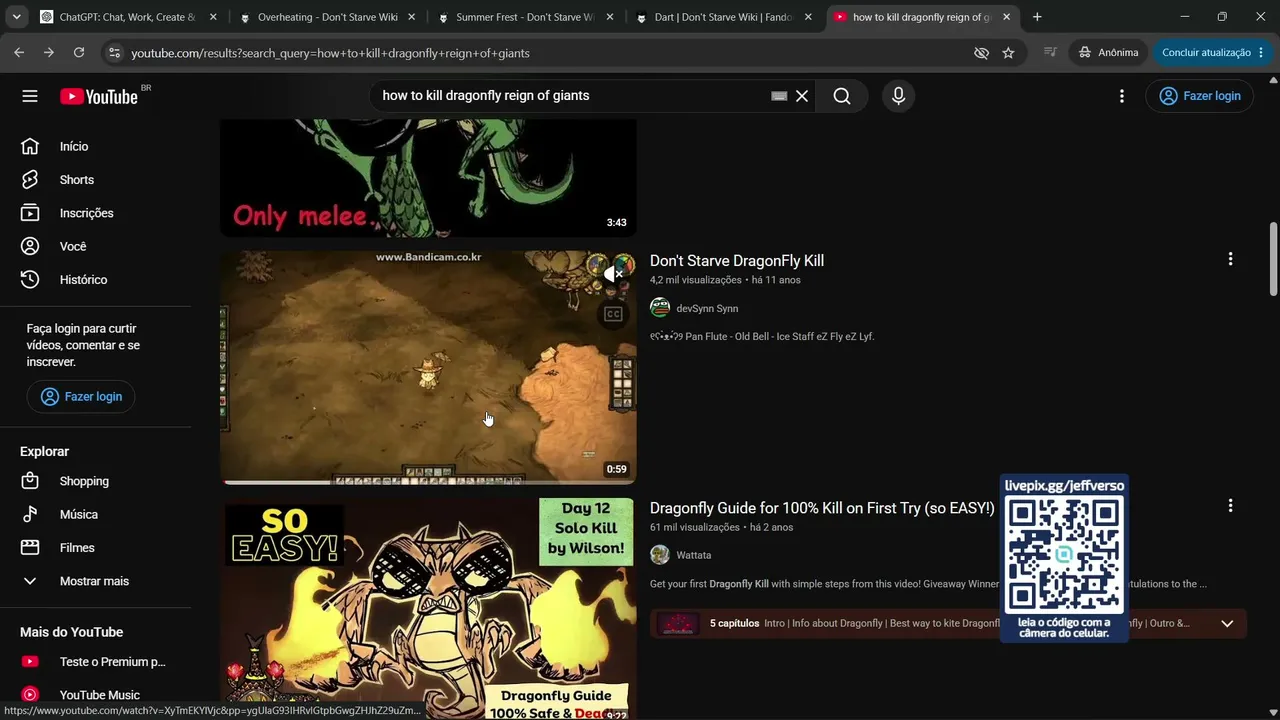
Task: Click the sidebar Fazer login button
Action: click(81, 397)
